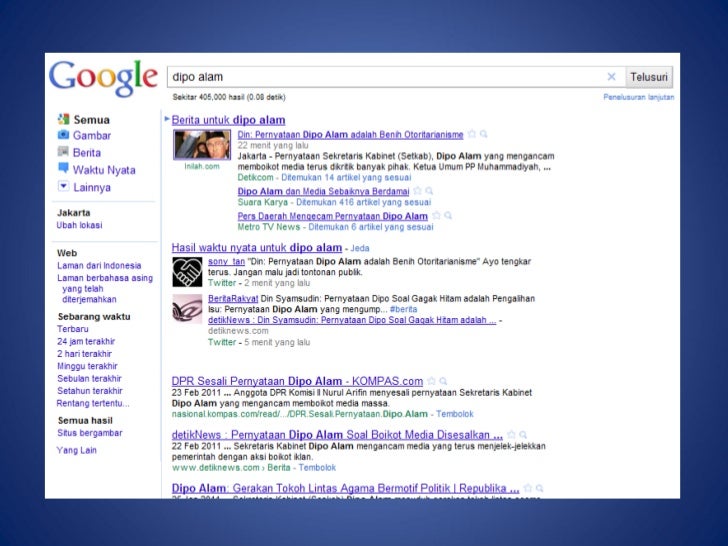Click sony_tan handshake avatar
This screenshot has width=728, height=546.
188,272
